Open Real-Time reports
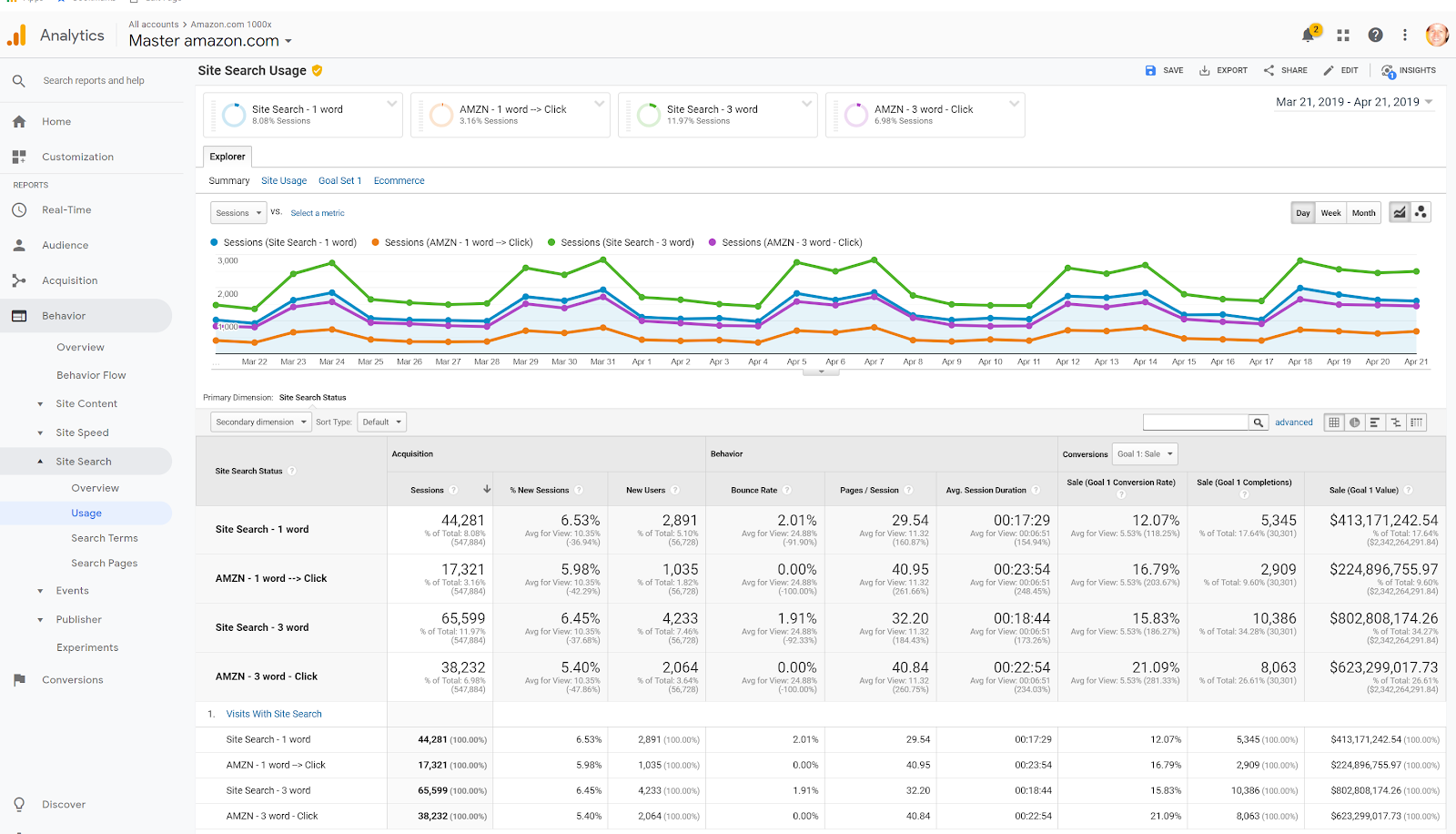The image size is (1456, 834). (66, 210)
